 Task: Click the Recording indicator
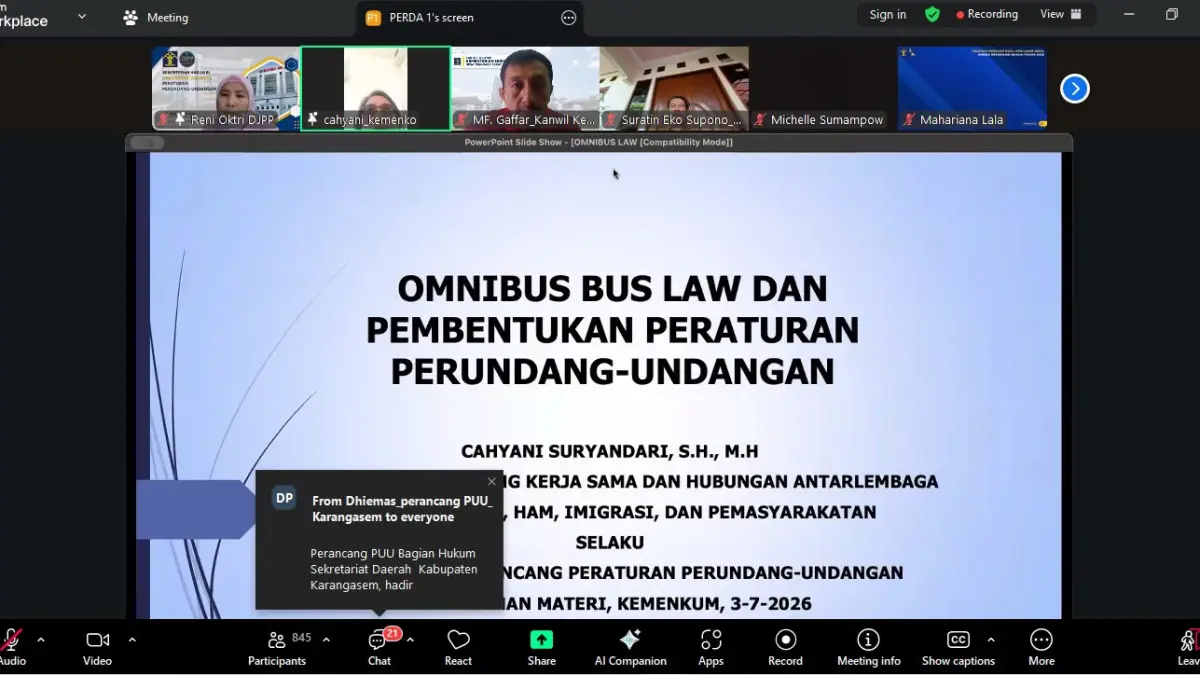click(x=987, y=15)
